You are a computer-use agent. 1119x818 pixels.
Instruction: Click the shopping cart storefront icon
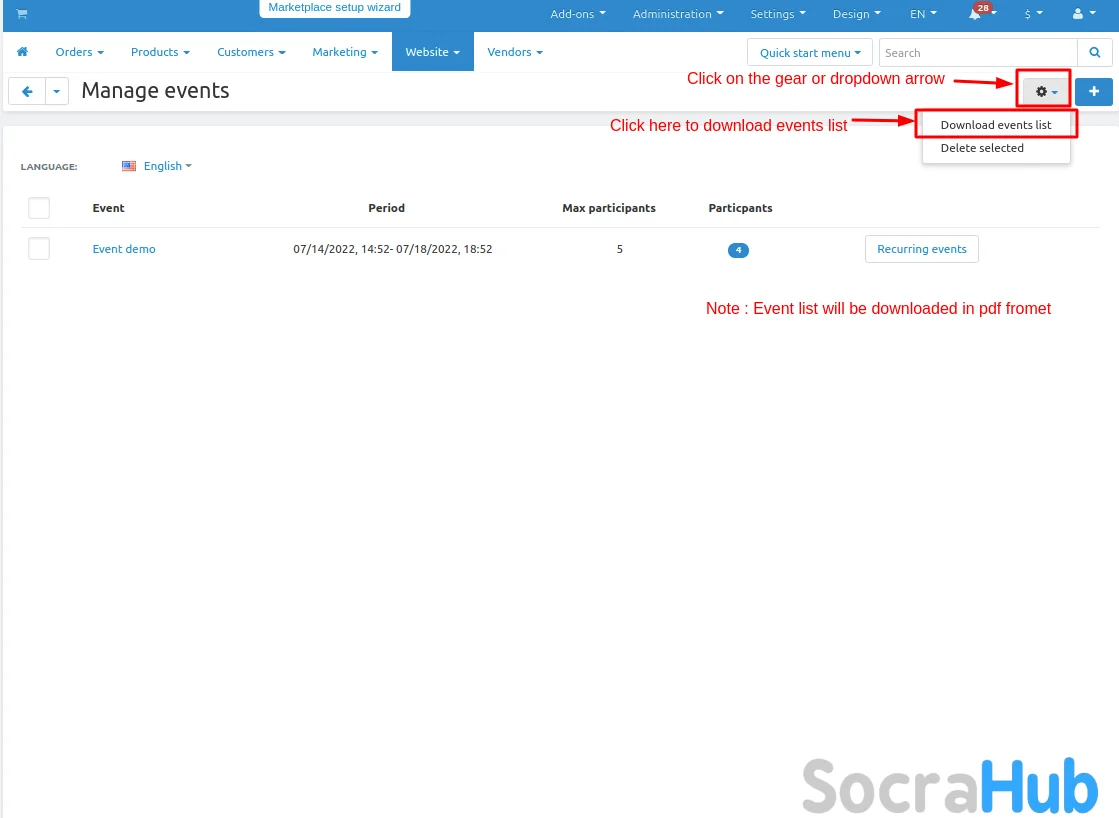[22, 14]
